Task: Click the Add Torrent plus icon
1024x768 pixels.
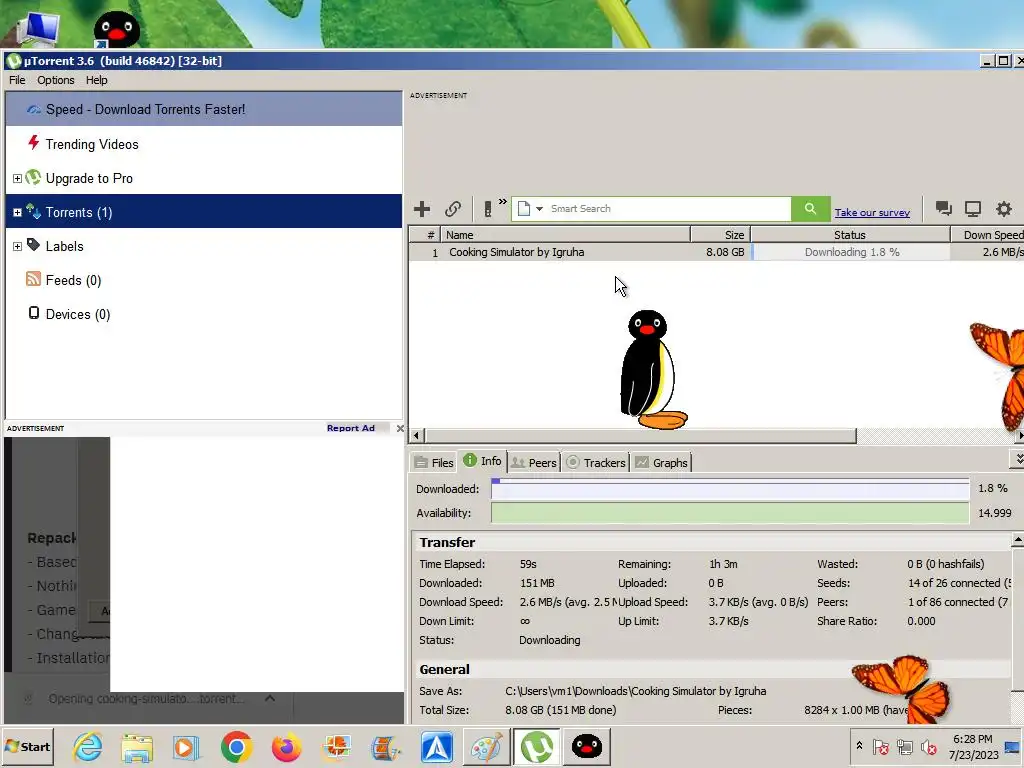Action: [x=422, y=209]
